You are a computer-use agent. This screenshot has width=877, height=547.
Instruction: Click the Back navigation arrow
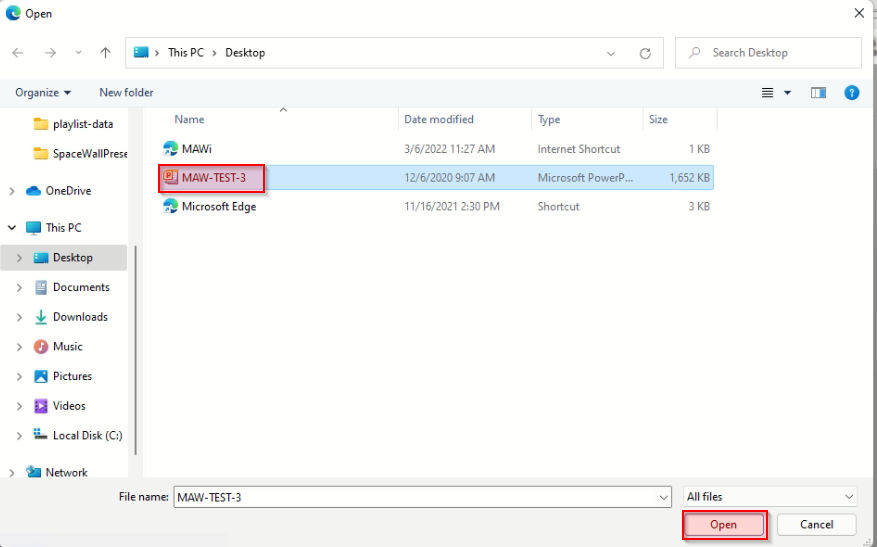[18, 53]
